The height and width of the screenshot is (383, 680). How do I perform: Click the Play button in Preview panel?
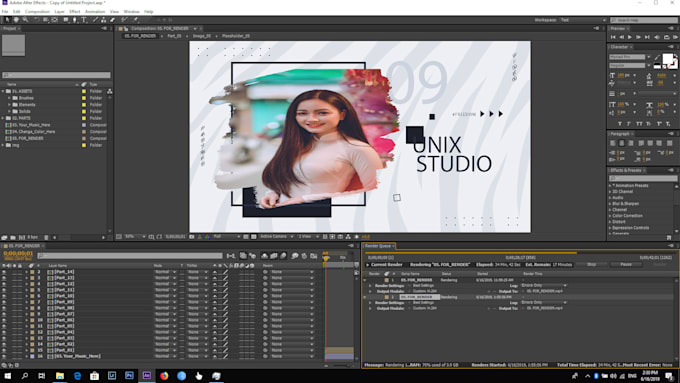[630, 37]
